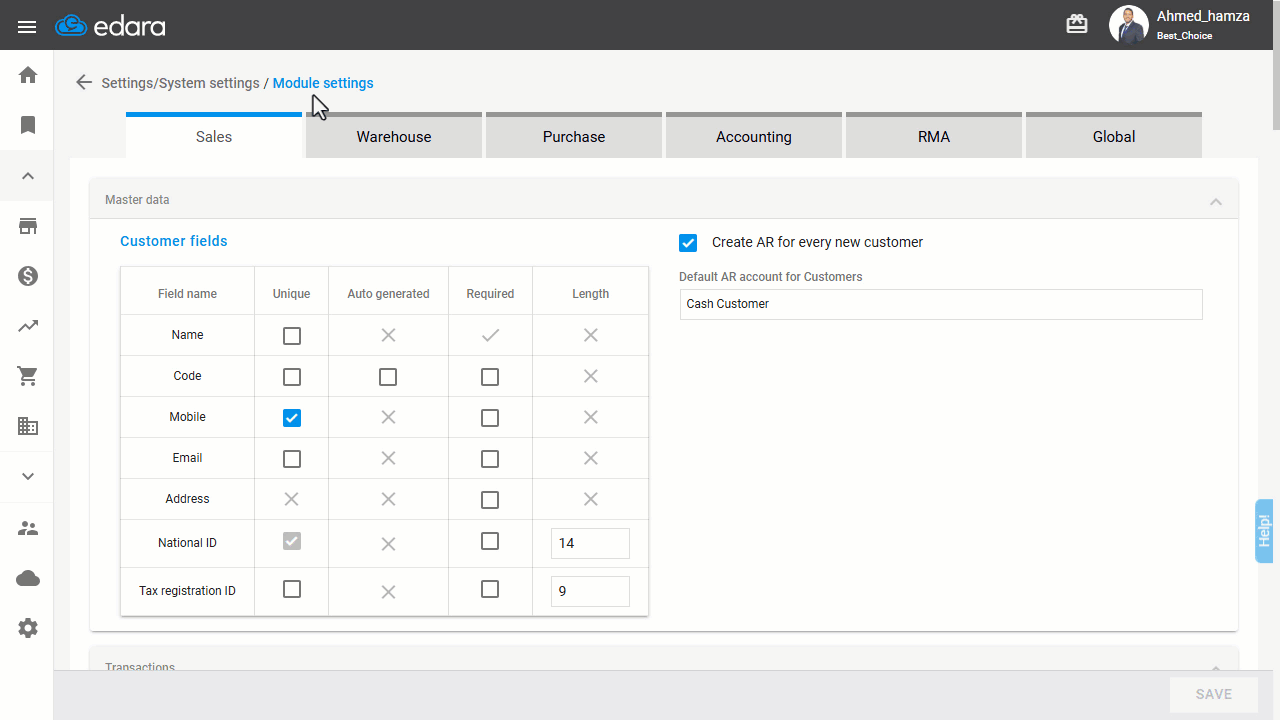Open the dollar accounting sidebar icon
Image resolution: width=1280 pixels, height=720 pixels.
click(x=28, y=276)
